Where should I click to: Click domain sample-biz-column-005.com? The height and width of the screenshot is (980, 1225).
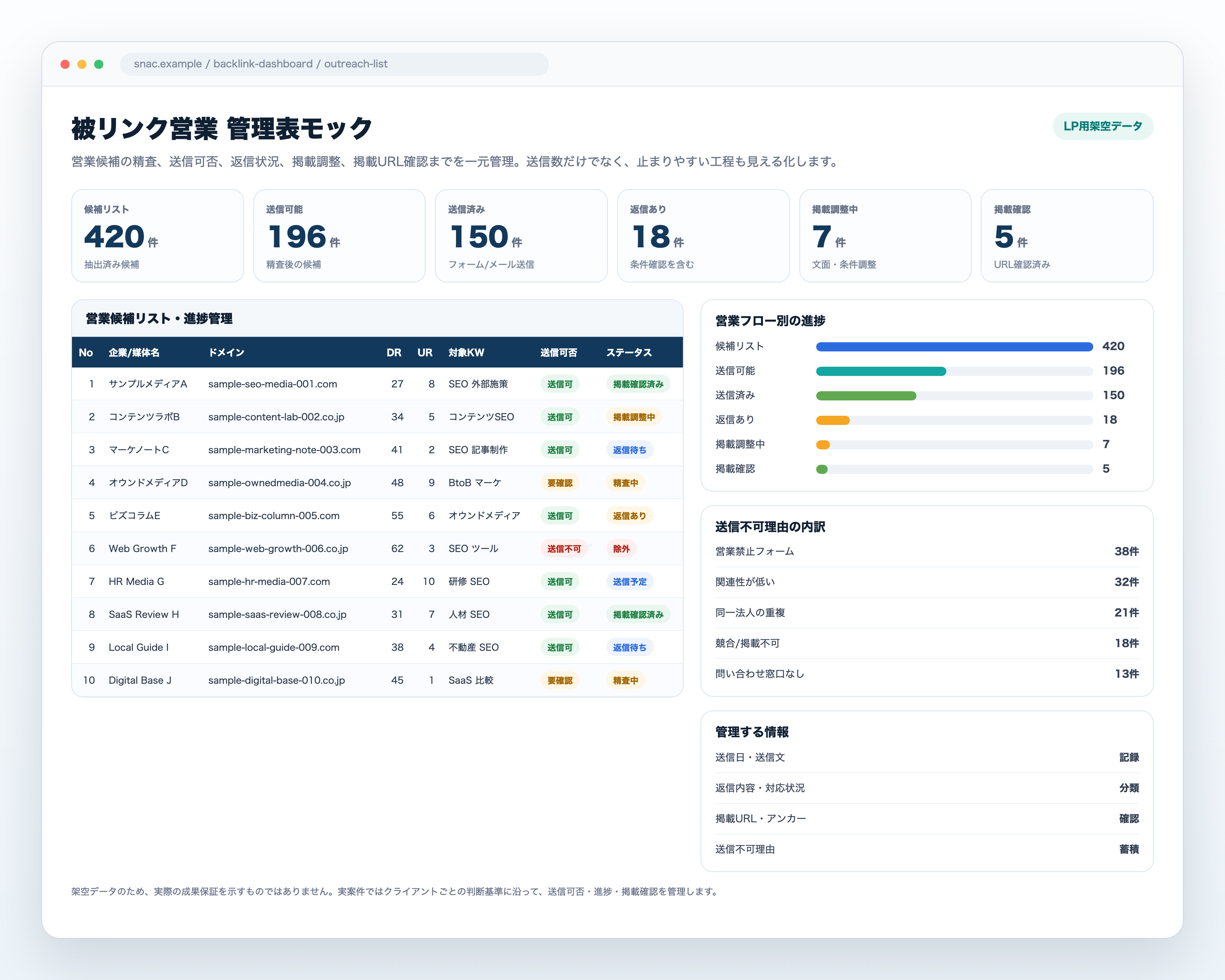pos(274,516)
